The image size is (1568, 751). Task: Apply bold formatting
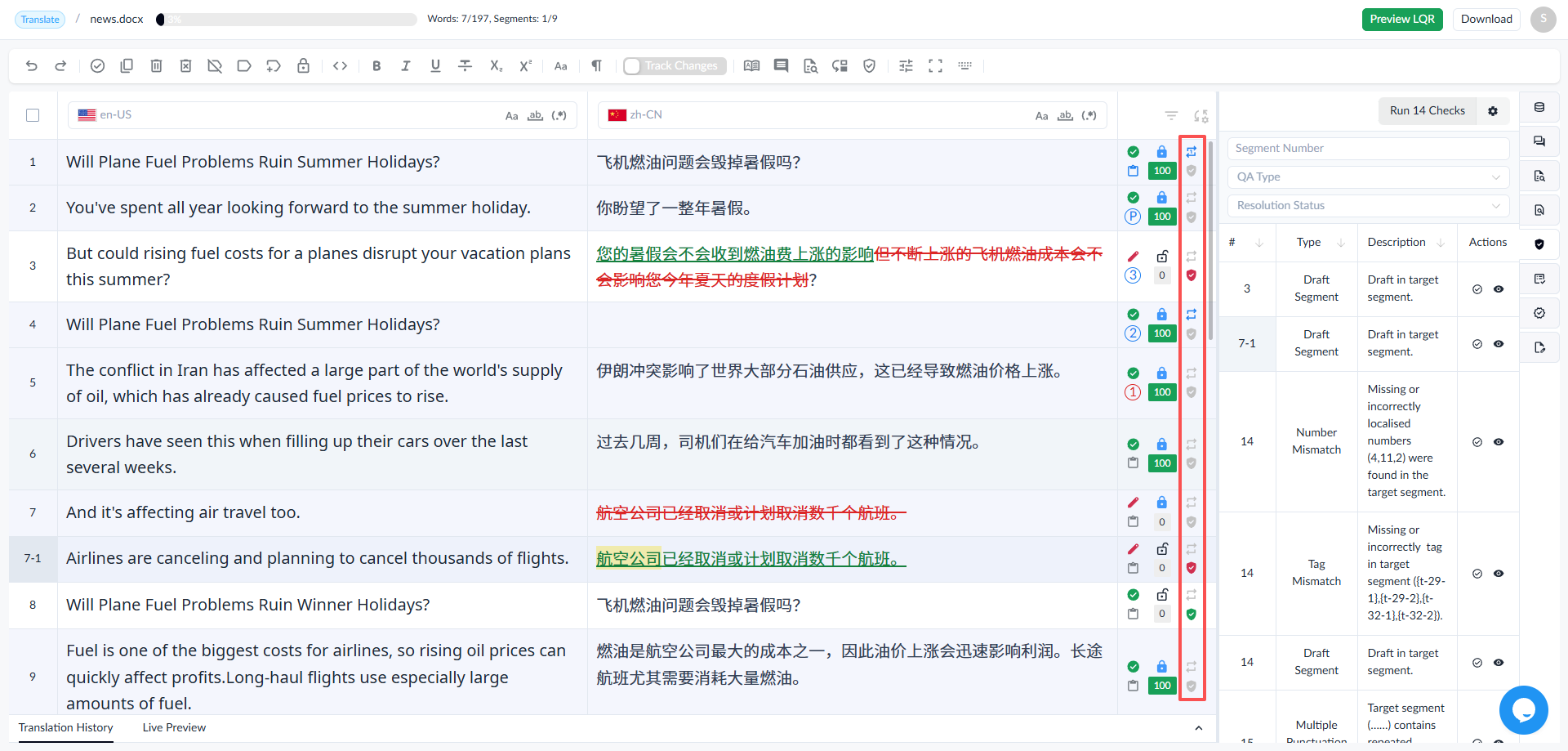coord(376,66)
